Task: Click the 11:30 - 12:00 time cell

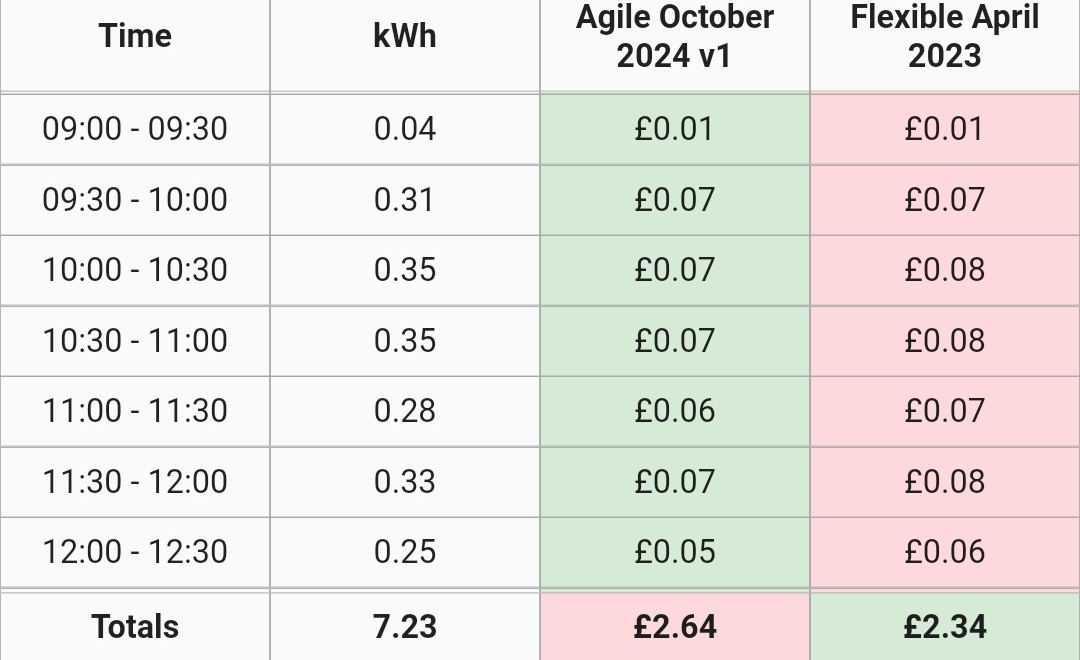Action: pos(135,482)
